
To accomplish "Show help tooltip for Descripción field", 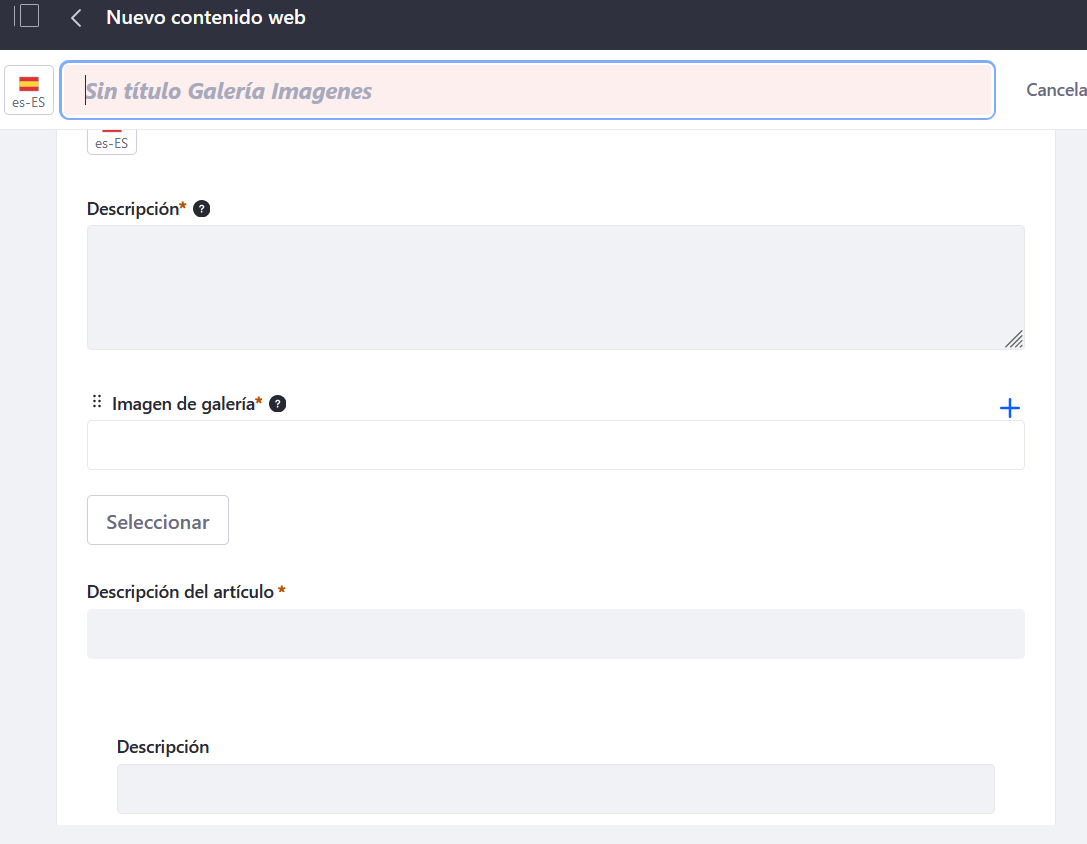I will pos(201,209).
